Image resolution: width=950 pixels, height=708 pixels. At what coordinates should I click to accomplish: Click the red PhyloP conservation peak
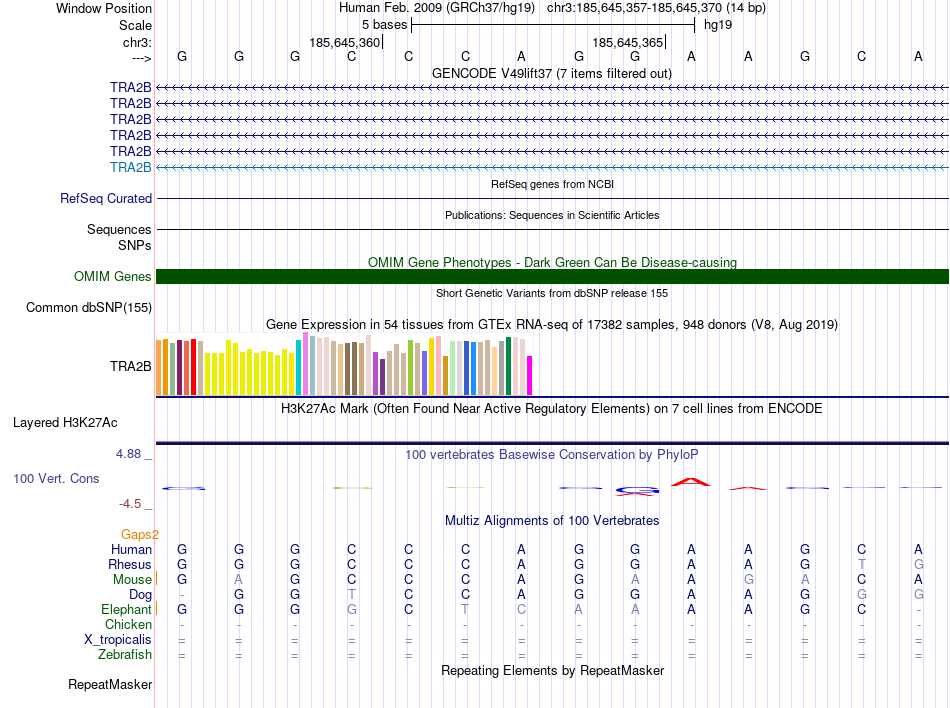tap(690, 483)
